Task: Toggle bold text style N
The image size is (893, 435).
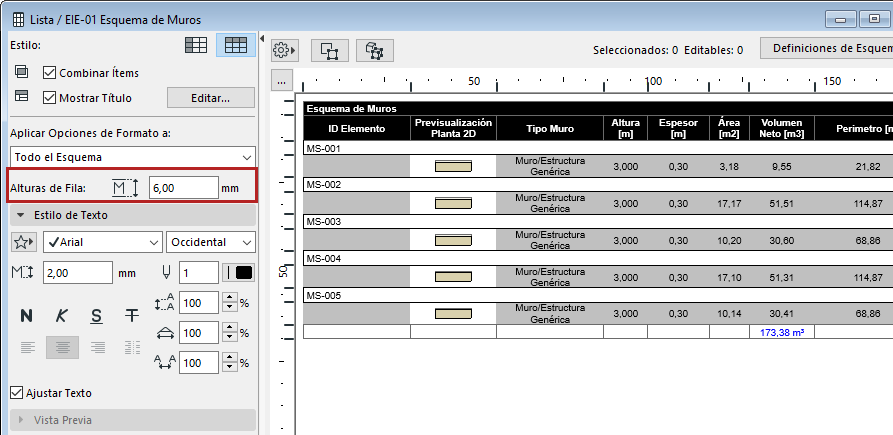Action: pyautogui.click(x=26, y=316)
